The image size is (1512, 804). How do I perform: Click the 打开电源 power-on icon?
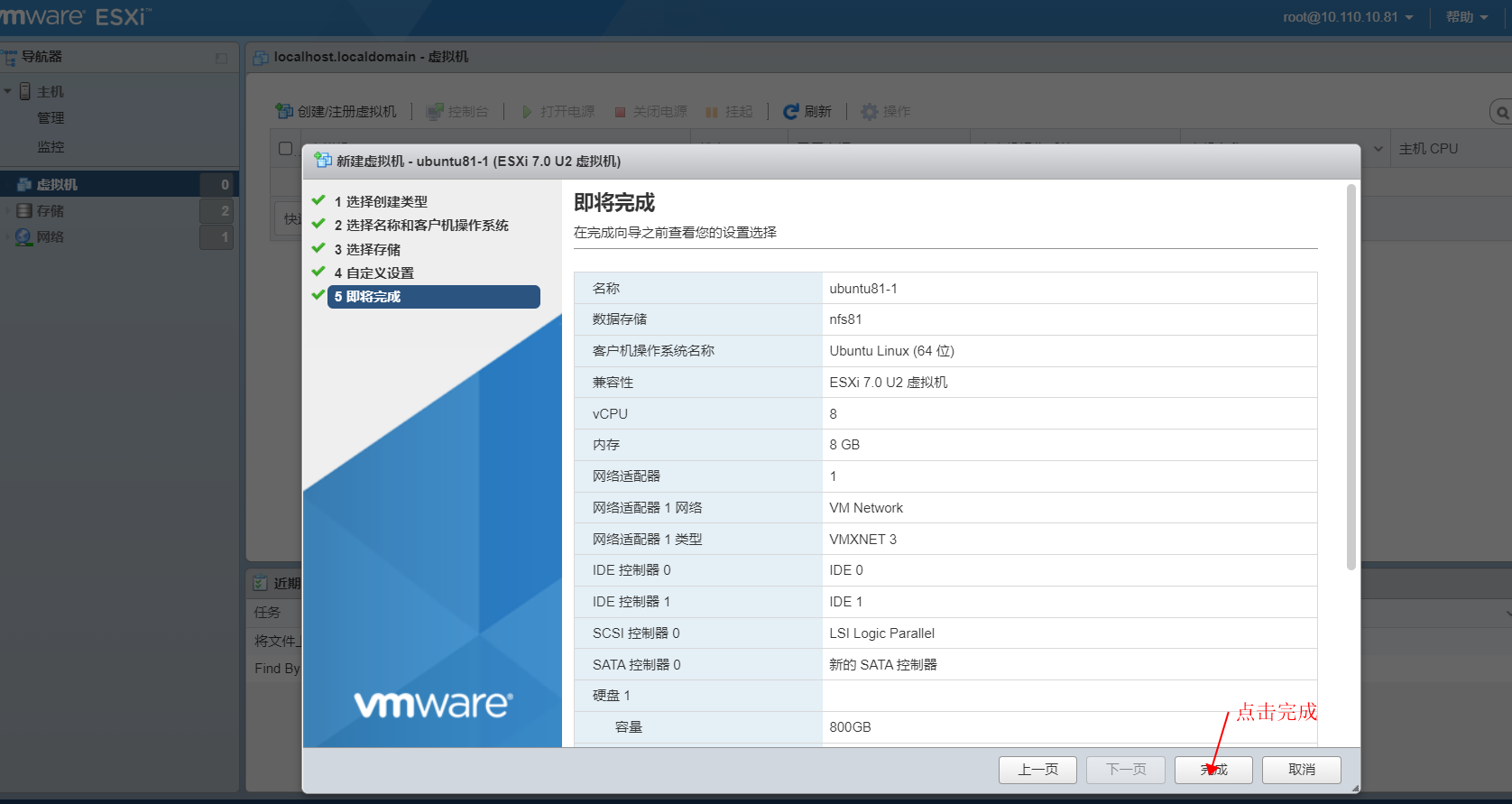(x=527, y=112)
